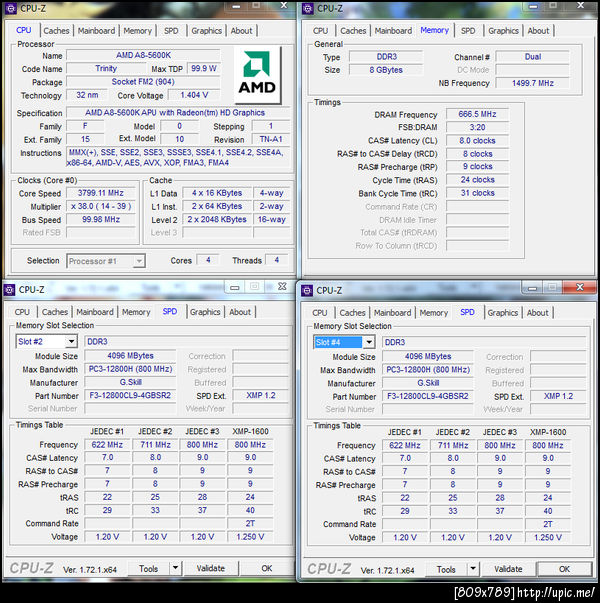Click Tools button in bottom-left window
The height and width of the screenshot is (603, 600).
(148, 568)
